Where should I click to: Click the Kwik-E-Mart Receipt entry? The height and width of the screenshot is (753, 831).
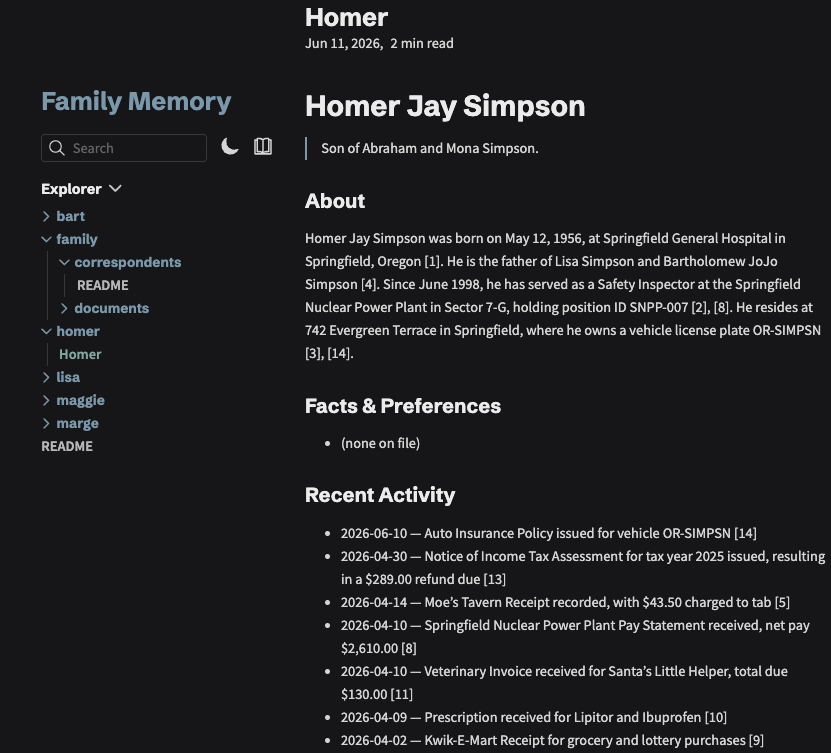(x=552, y=740)
